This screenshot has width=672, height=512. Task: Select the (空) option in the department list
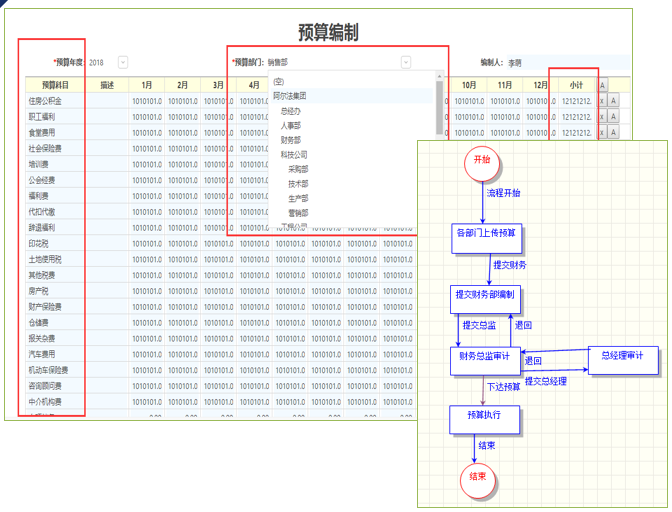352,81
